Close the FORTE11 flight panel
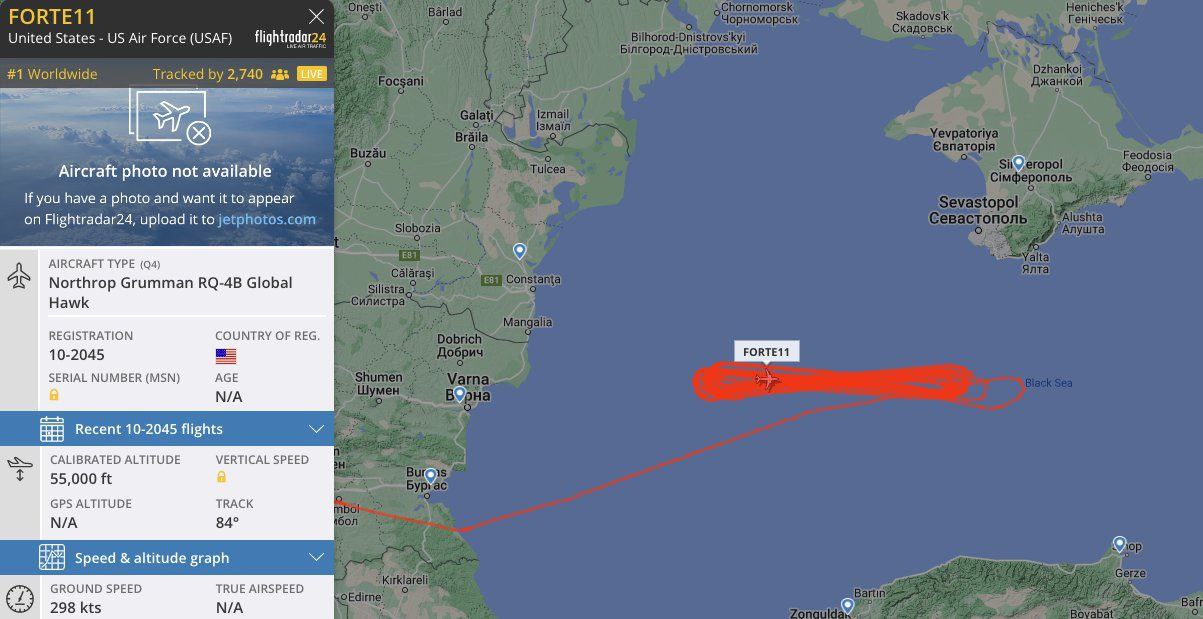This screenshot has height=619, width=1203. point(316,16)
